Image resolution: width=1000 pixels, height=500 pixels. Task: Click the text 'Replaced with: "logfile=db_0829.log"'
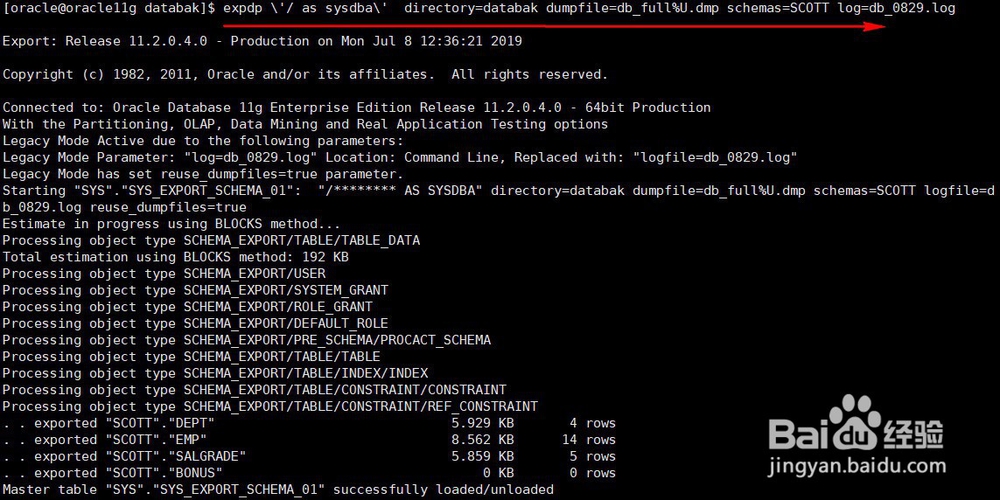pos(656,158)
